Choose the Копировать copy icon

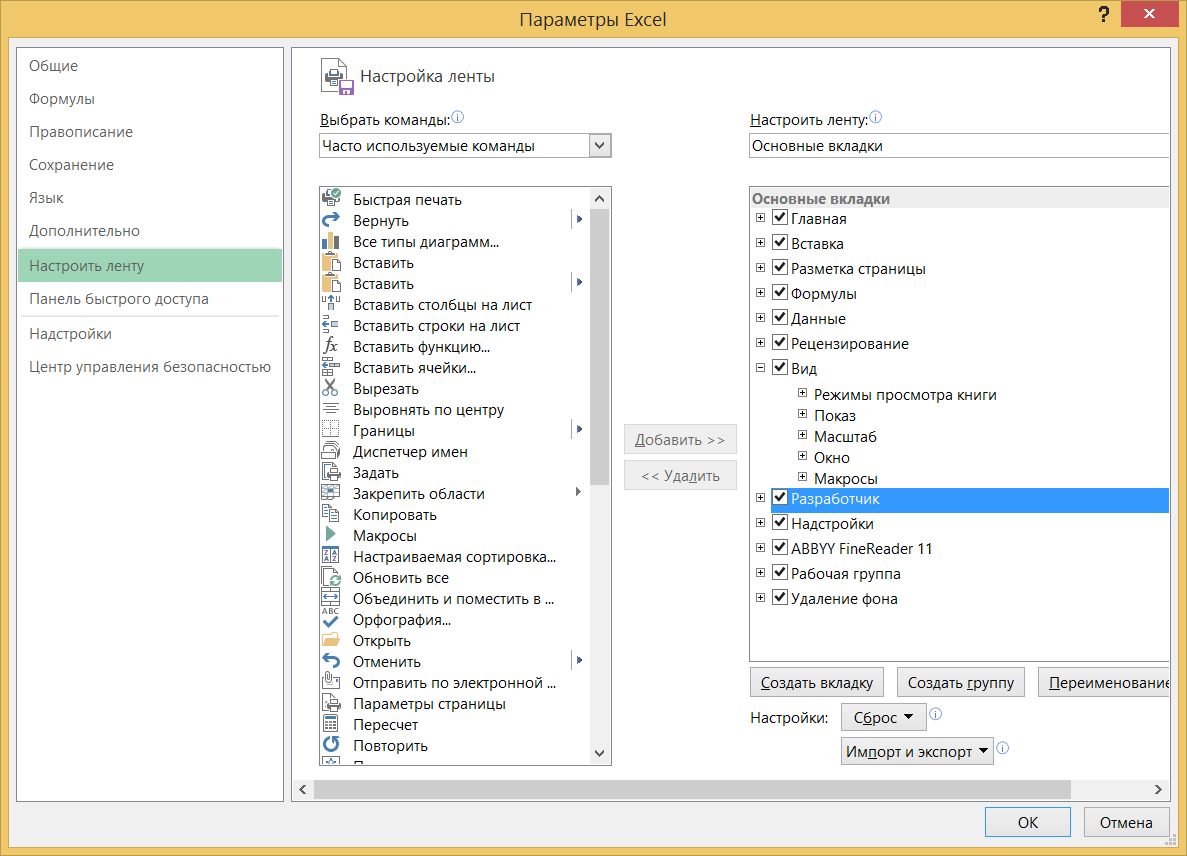point(331,515)
